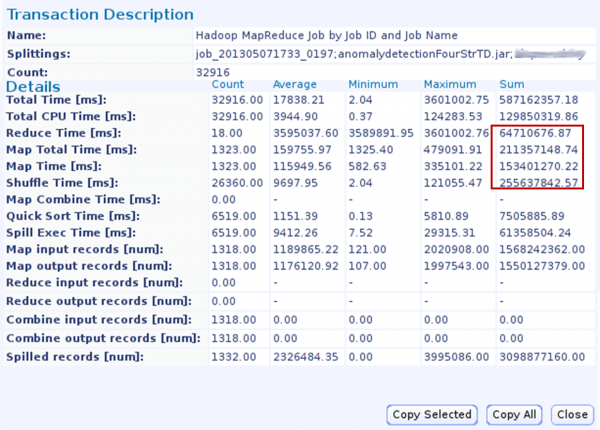Select Total Time average 17838.21
The width and height of the screenshot is (600, 430).
[298, 100]
